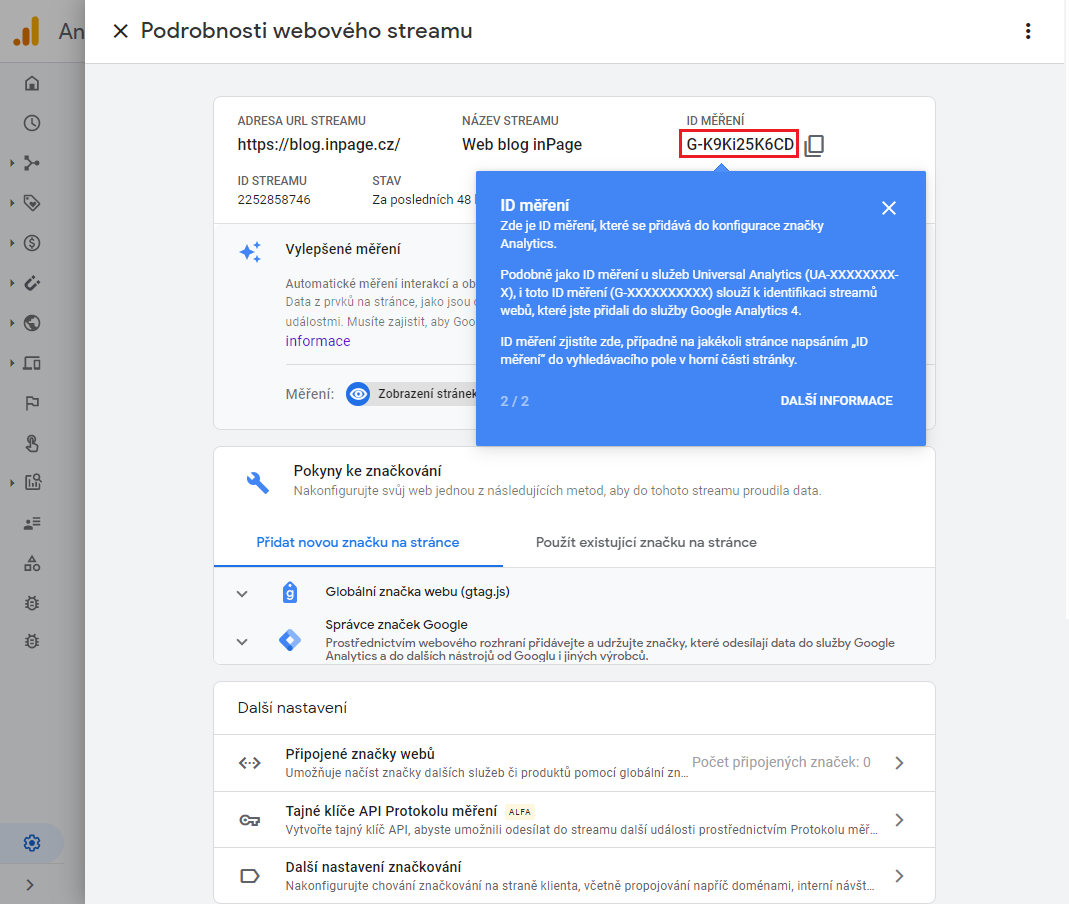Open the Admin gear icon
Screen dimensions: 1069x905
(32, 843)
